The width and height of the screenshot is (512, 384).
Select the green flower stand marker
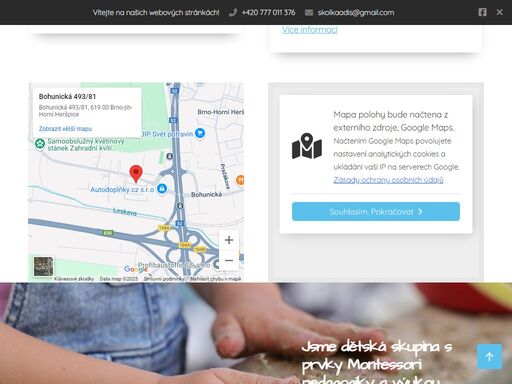coord(40,144)
